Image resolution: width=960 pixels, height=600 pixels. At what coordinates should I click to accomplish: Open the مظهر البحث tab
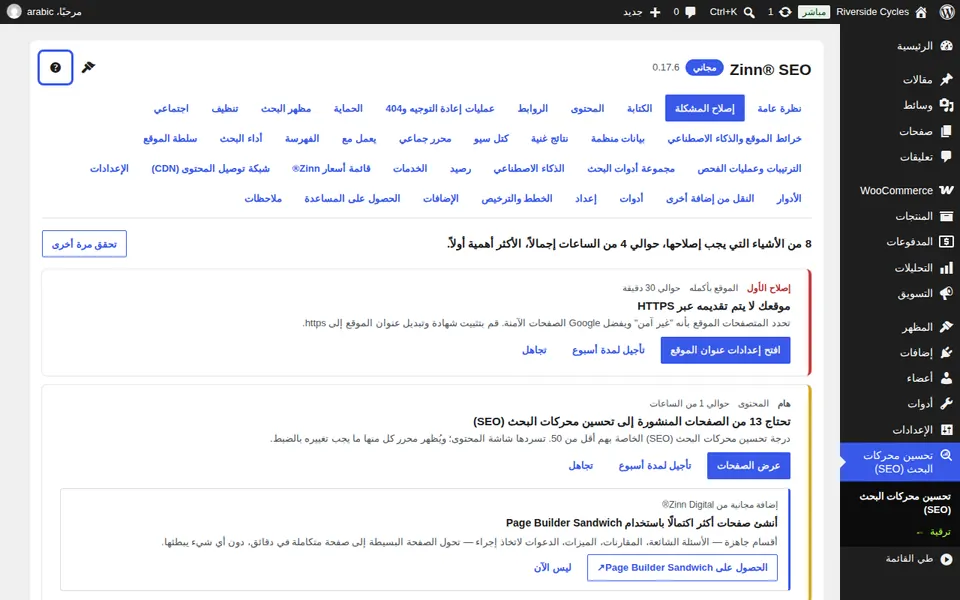pyautogui.click(x=286, y=108)
